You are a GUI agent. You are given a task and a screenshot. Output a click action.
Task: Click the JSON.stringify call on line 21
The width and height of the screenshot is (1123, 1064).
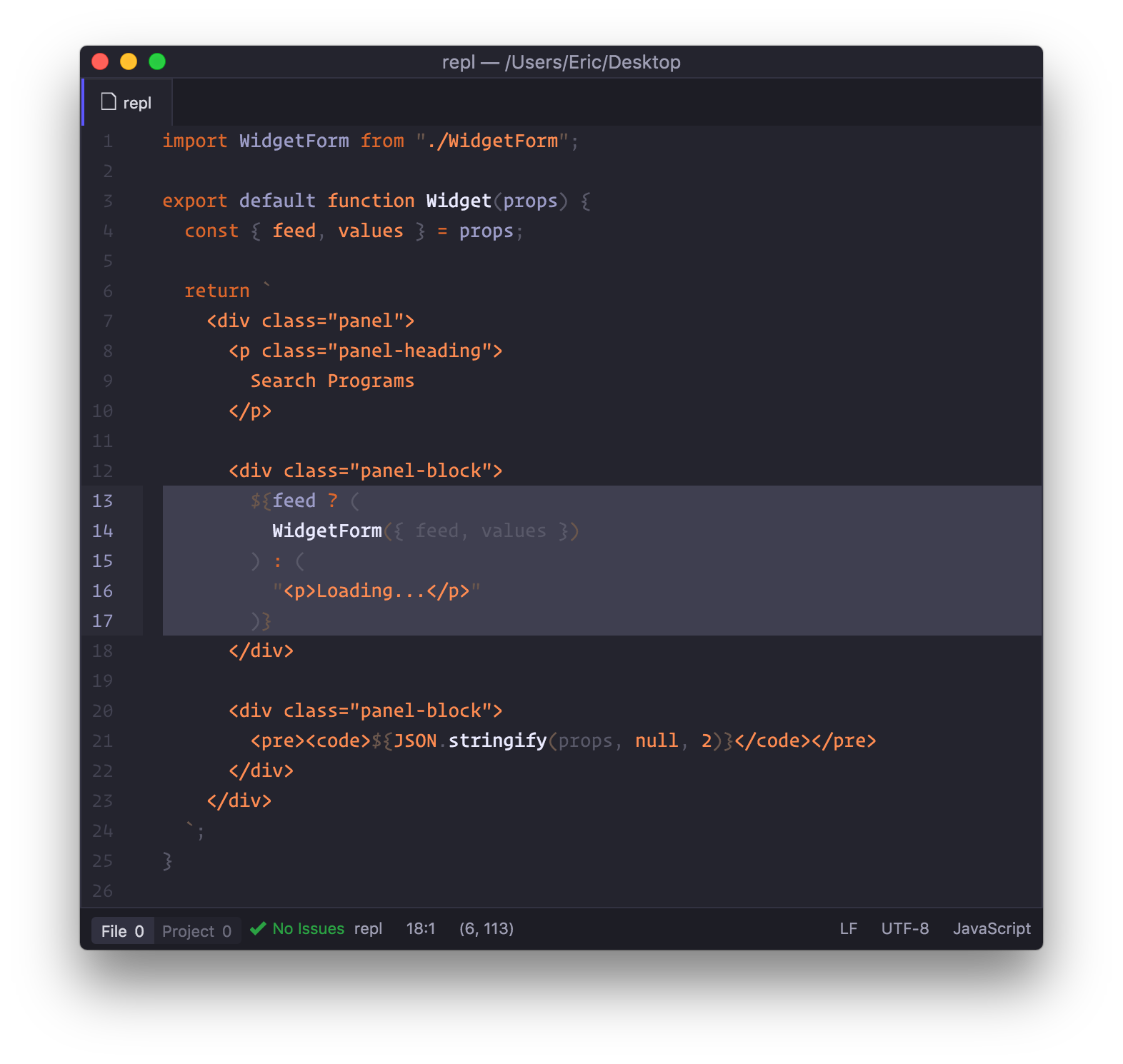tap(471, 741)
